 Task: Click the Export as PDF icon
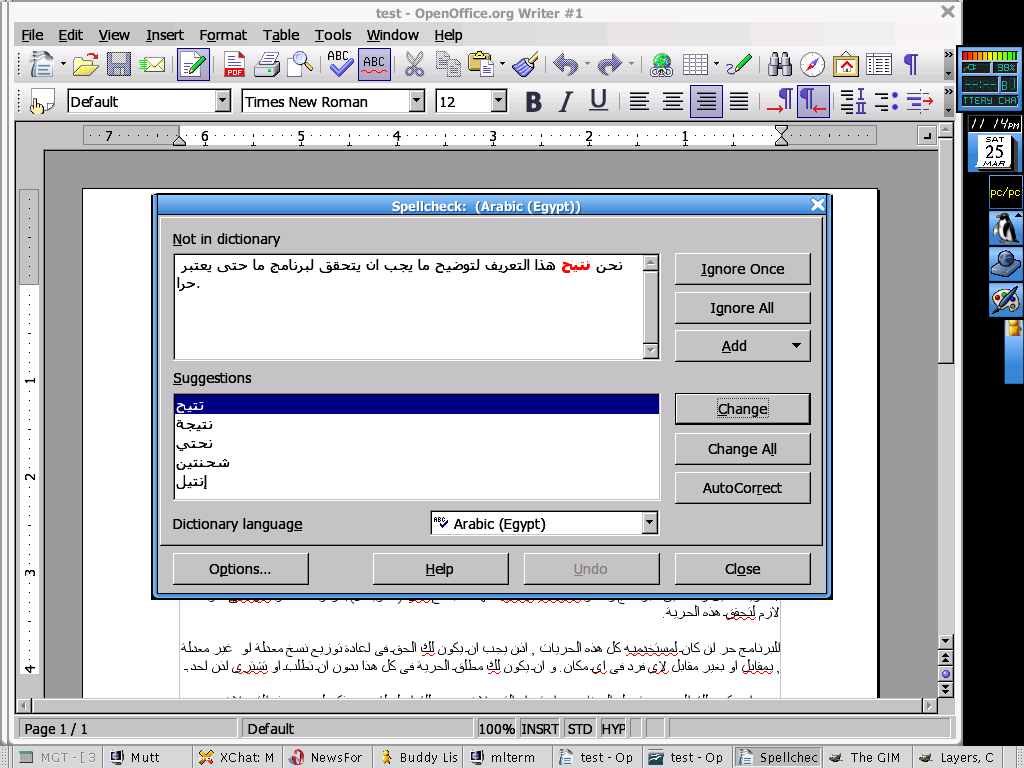[x=234, y=65]
